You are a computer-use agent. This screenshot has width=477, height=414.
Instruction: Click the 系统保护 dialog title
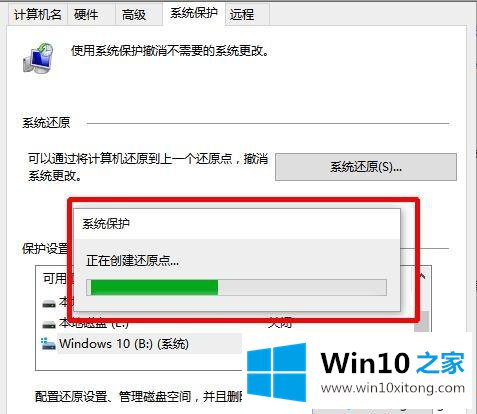tap(106, 224)
